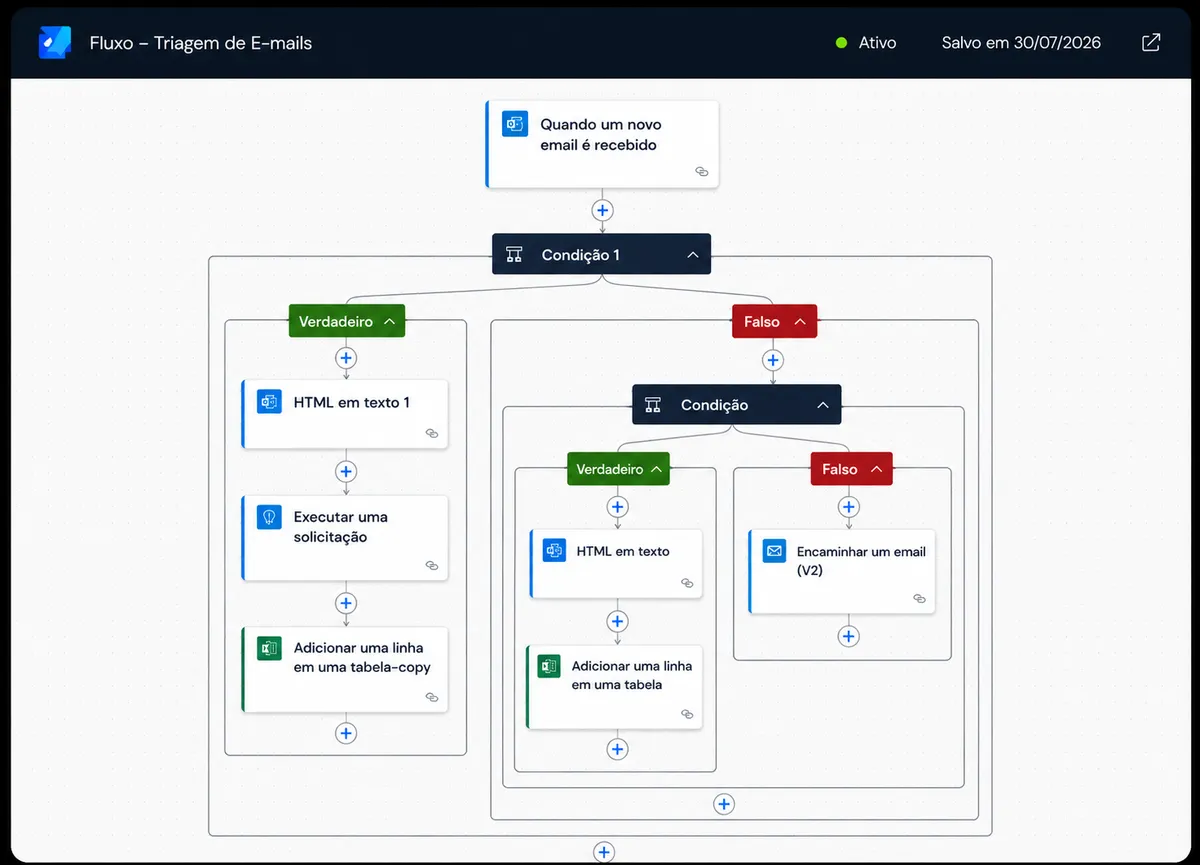
Task: Select the Condição 1 header label
Action: (581, 255)
